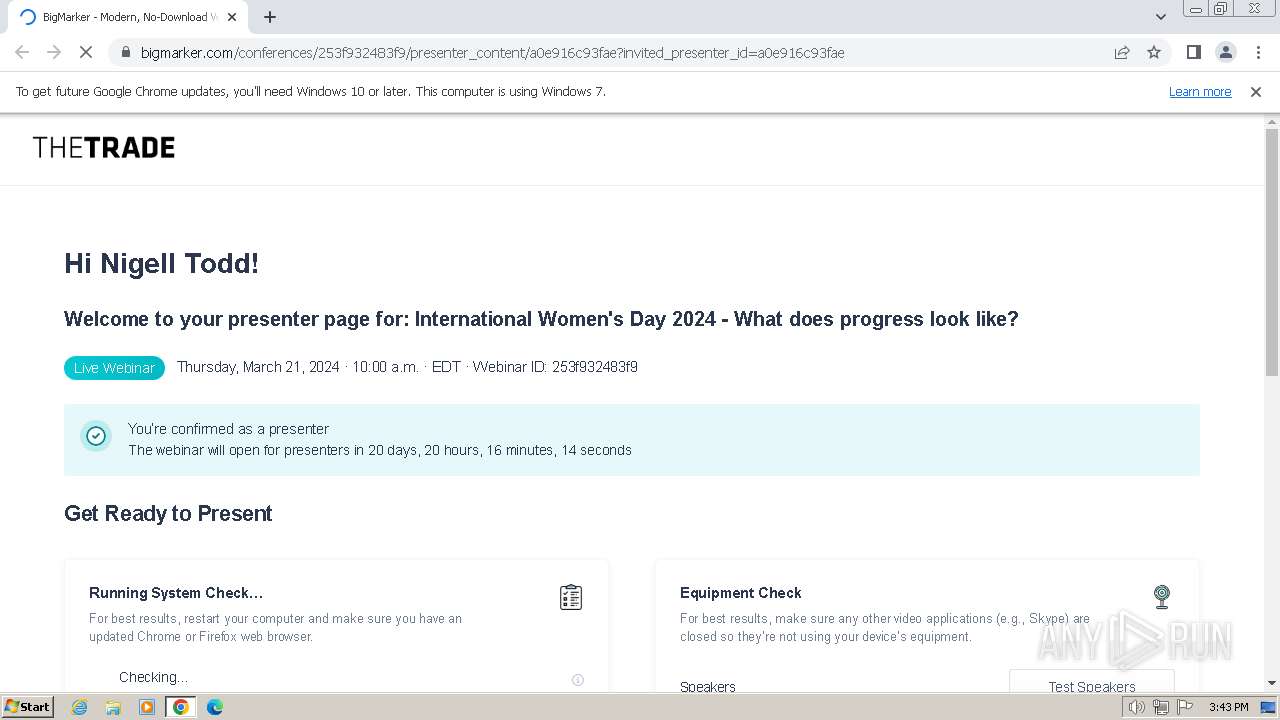
Task: Open the Windows Start menu
Action: [x=28, y=707]
